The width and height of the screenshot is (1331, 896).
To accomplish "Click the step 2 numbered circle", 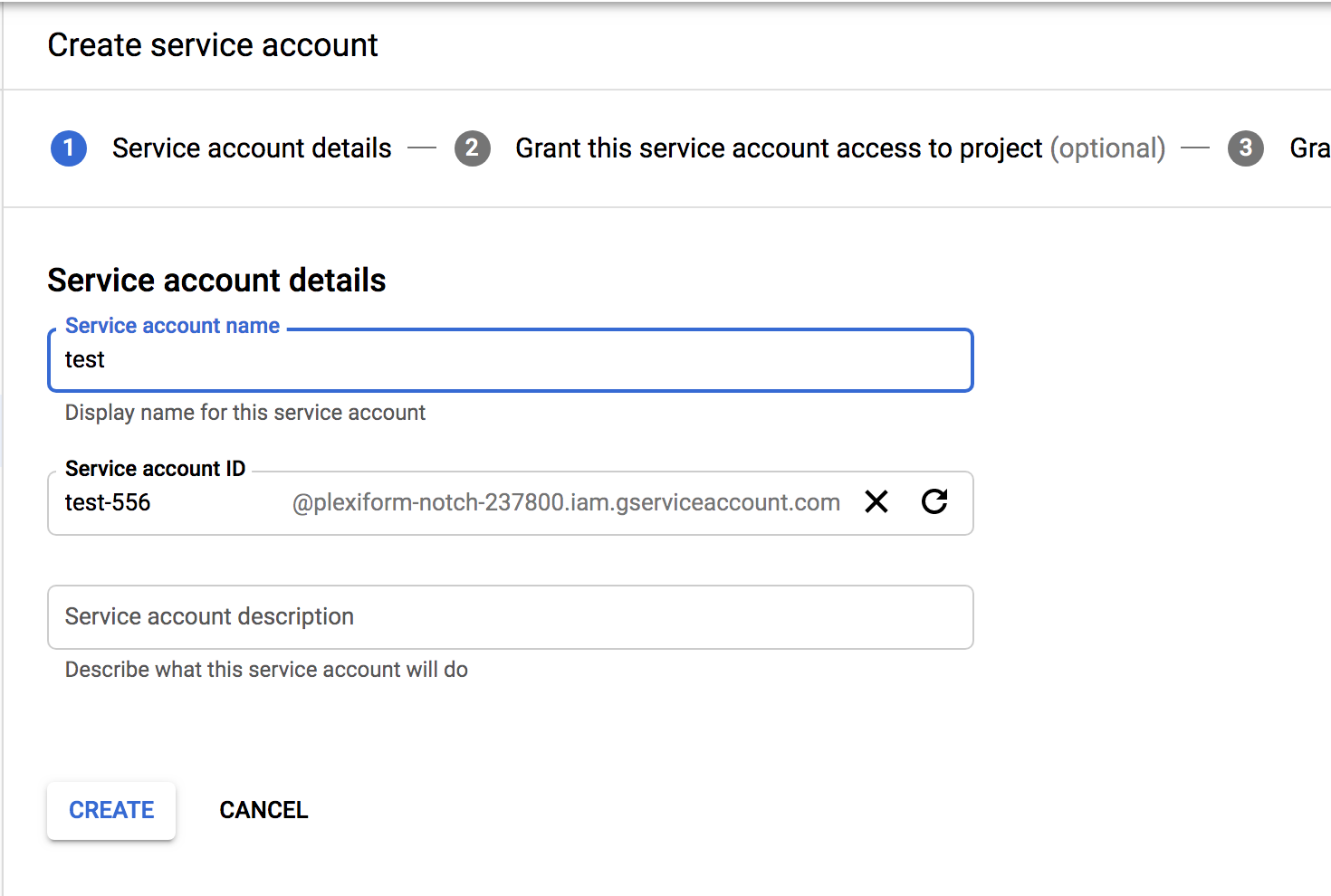I will [472, 148].
